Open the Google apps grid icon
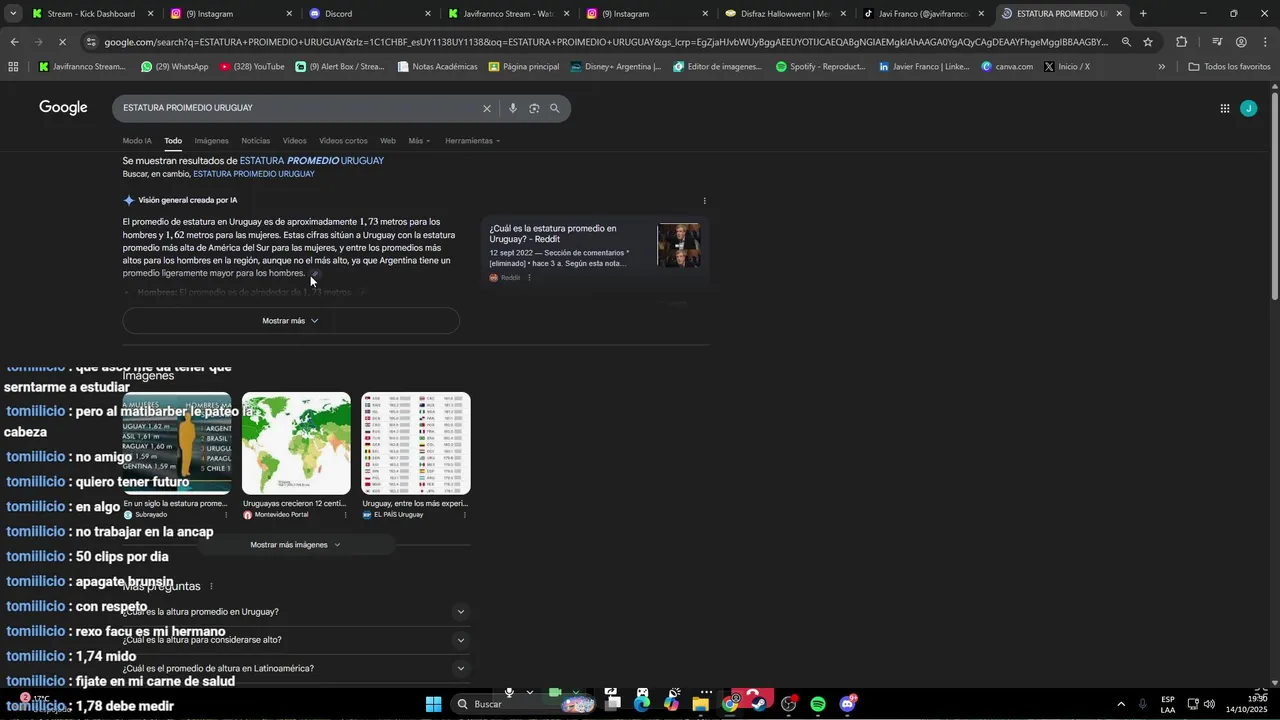Screen dimensions: 1280x720 tap(1224, 108)
